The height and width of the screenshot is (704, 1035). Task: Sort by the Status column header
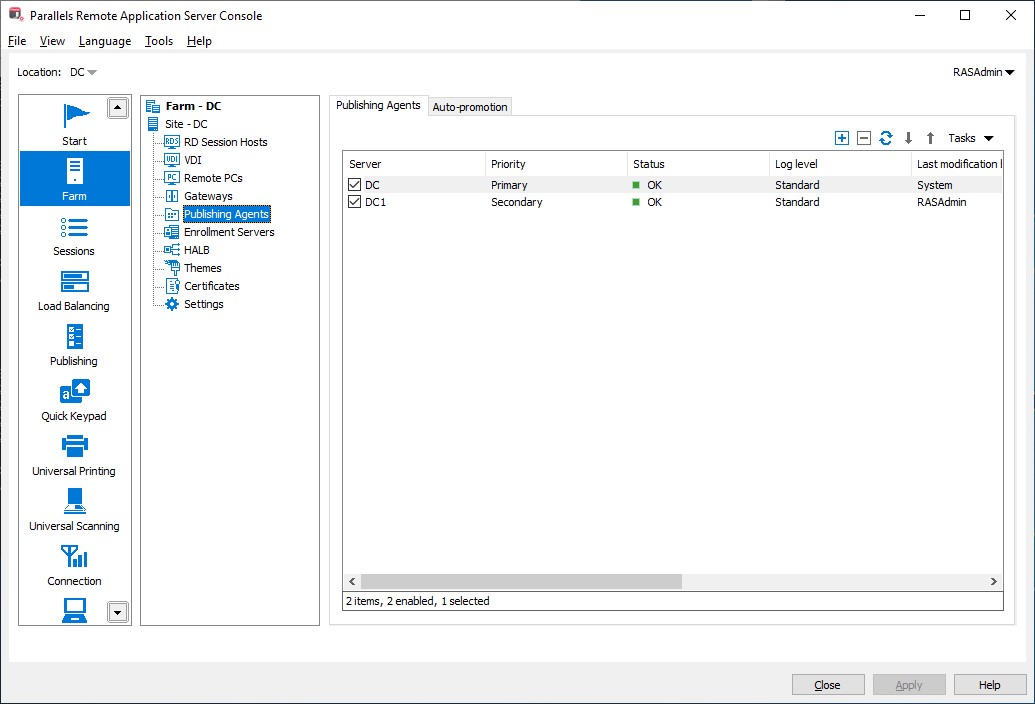(698, 164)
